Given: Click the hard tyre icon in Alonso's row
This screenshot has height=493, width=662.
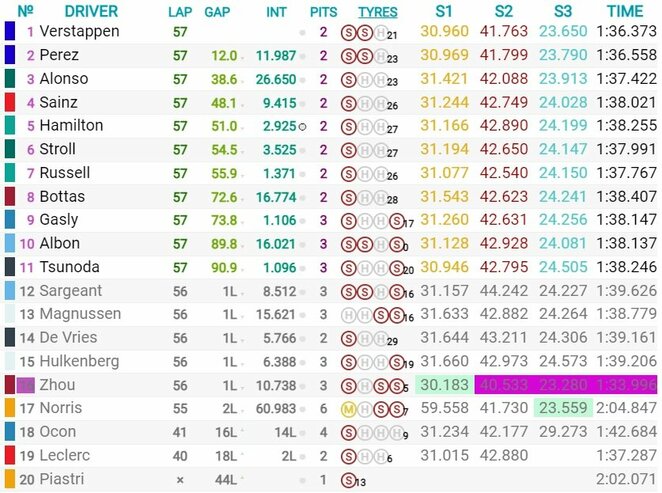Looking at the screenshot, I should (x=365, y=79).
